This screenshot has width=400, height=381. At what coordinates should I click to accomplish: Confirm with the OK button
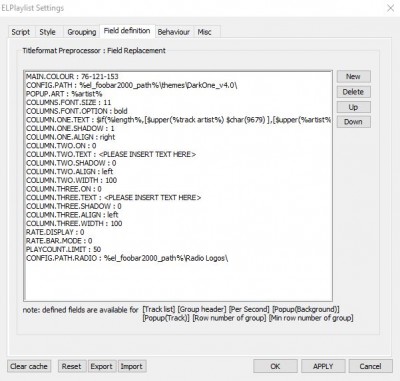click(x=275, y=366)
